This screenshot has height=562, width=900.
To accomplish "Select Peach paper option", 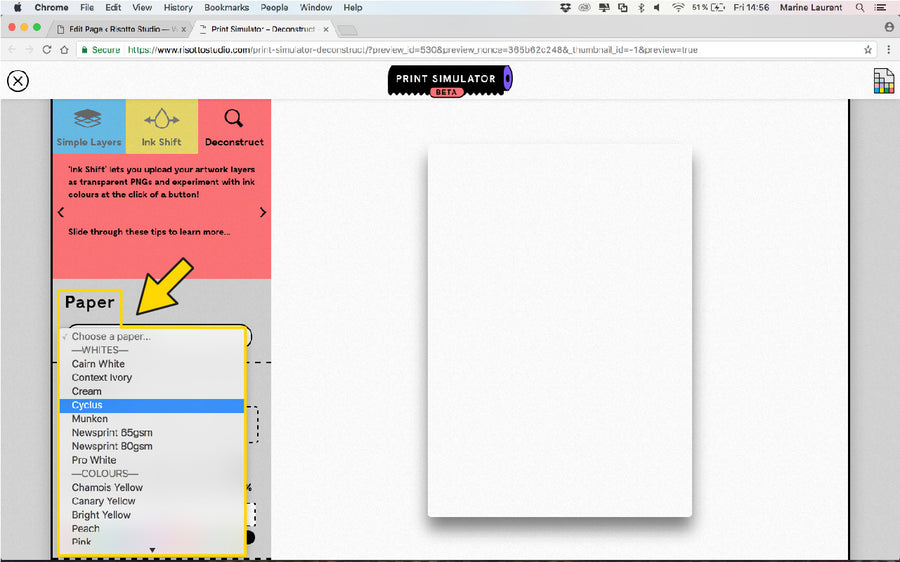I will 152,529.
